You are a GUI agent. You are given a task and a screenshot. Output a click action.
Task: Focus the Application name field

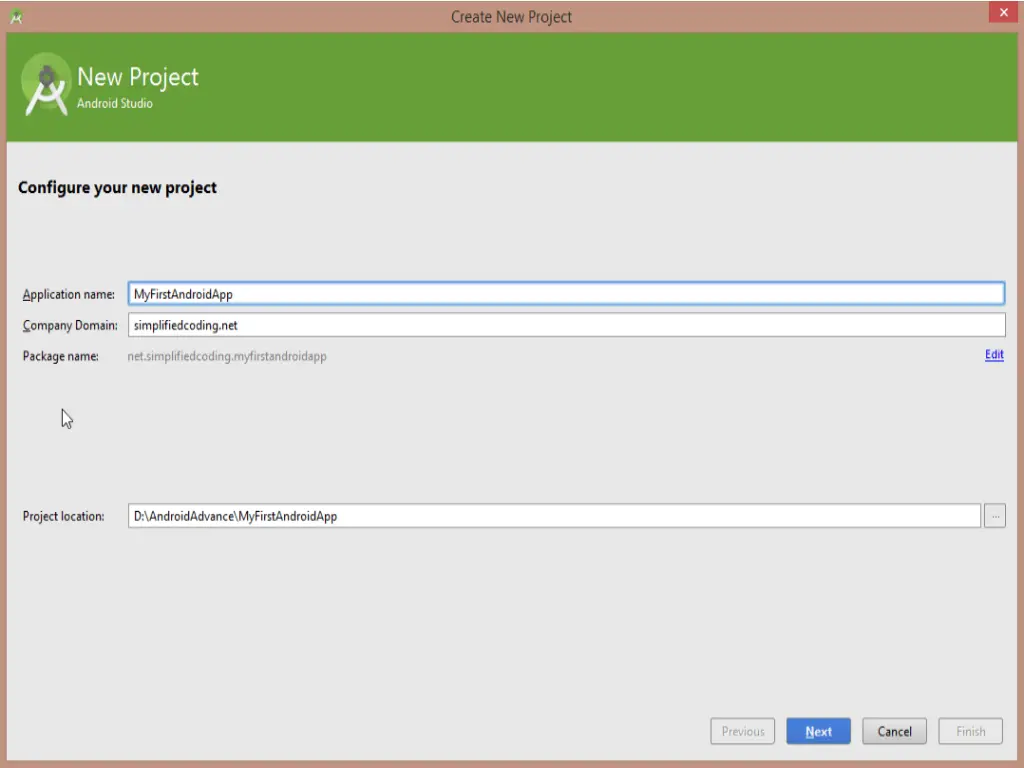coord(566,294)
